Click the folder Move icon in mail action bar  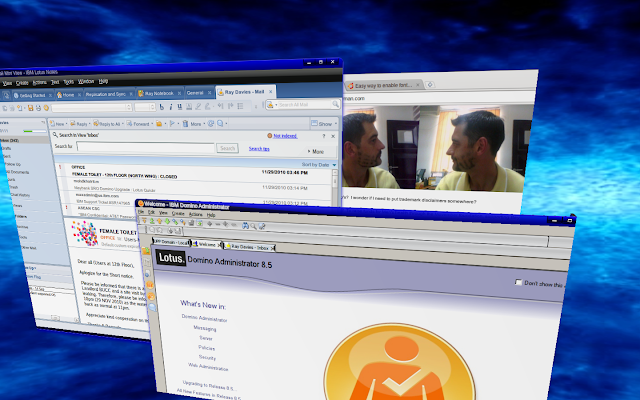coord(159,124)
